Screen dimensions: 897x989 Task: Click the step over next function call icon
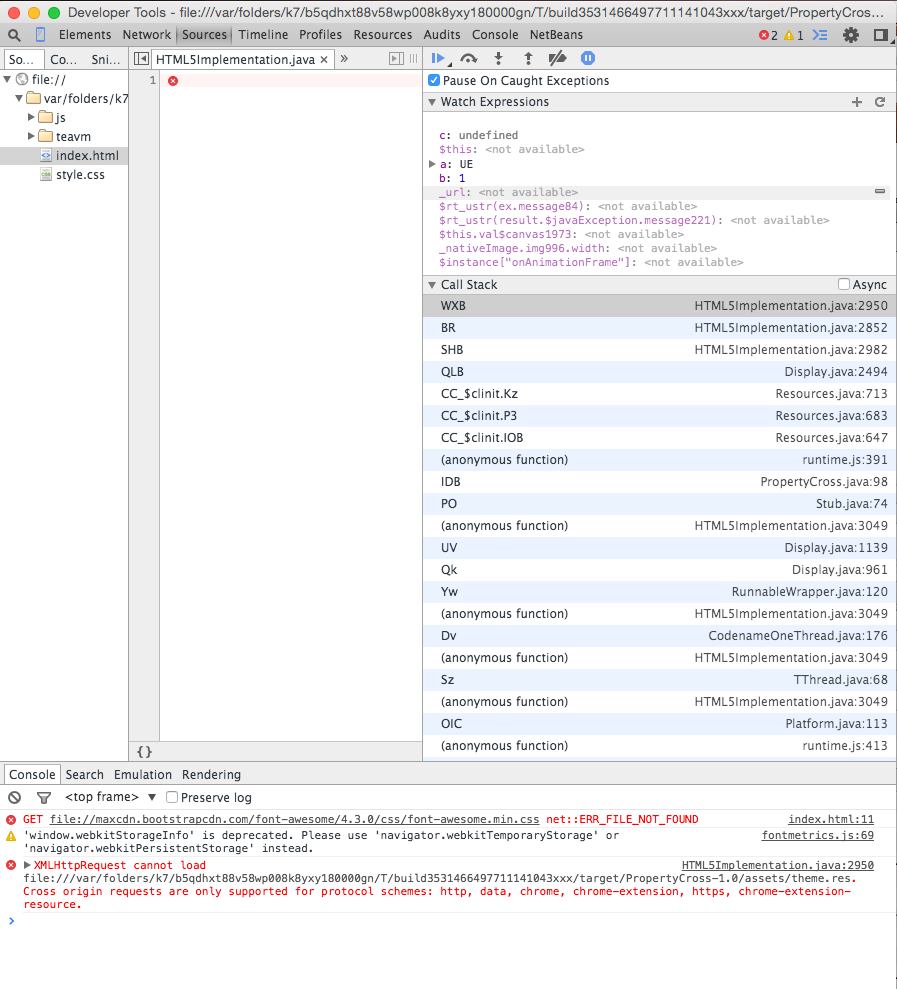[x=468, y=58]
